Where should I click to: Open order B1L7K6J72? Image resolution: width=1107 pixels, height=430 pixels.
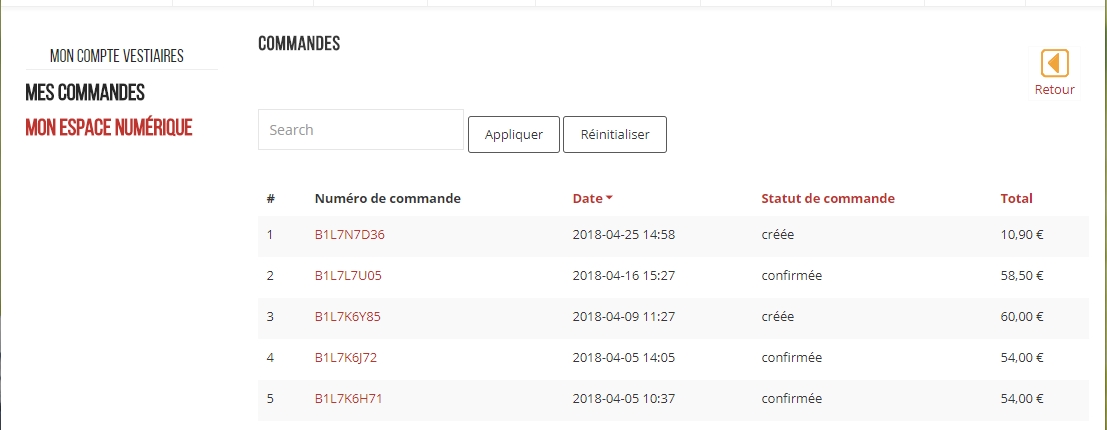[345, 358]
